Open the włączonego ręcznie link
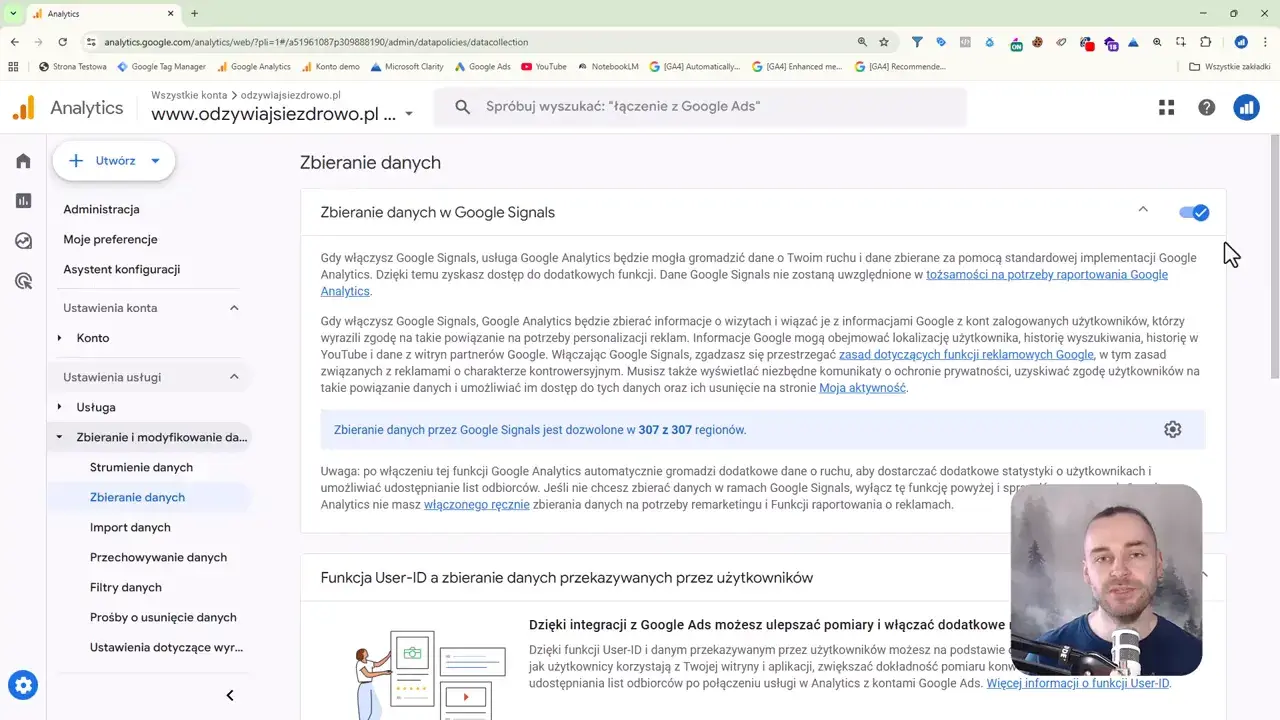The width and height of the screenshot is (1280, 720). click(476, 504)
